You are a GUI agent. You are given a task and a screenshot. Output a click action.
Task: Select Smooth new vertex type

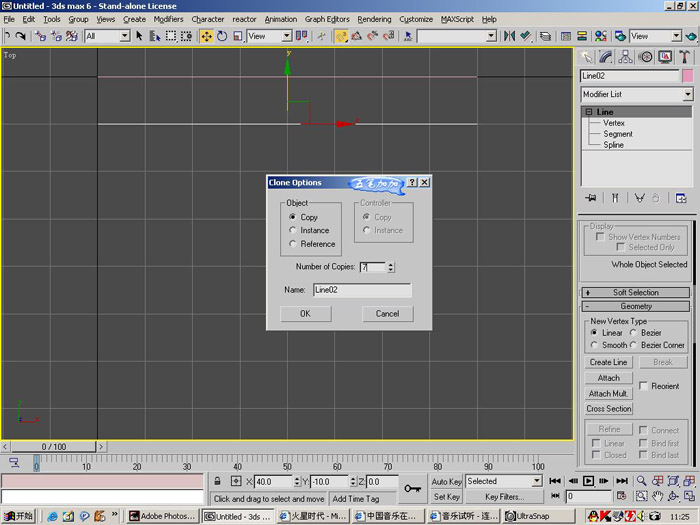pyautogui.click(x=594, y=345)
